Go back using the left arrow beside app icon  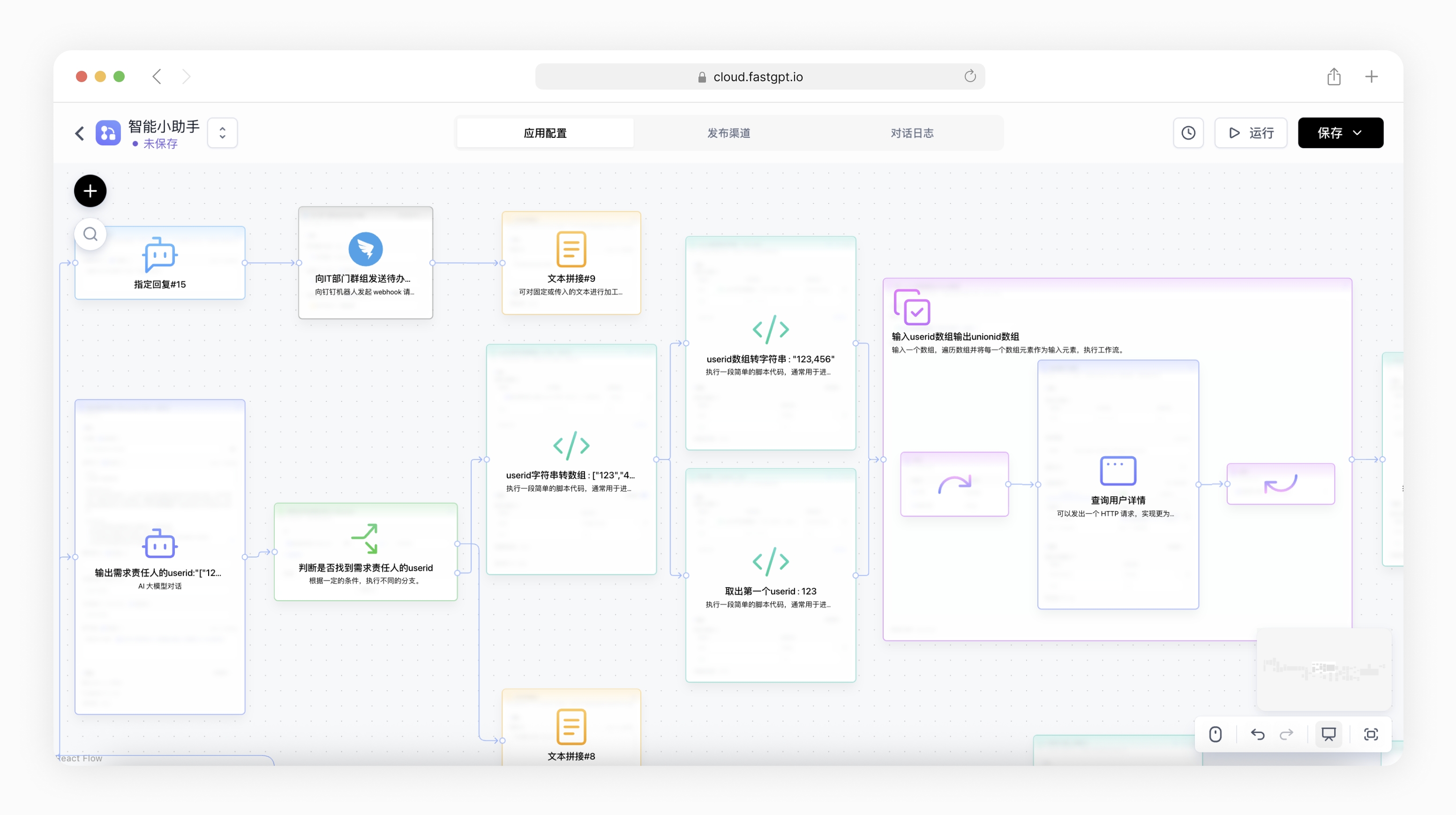click(x=80, y=134)
